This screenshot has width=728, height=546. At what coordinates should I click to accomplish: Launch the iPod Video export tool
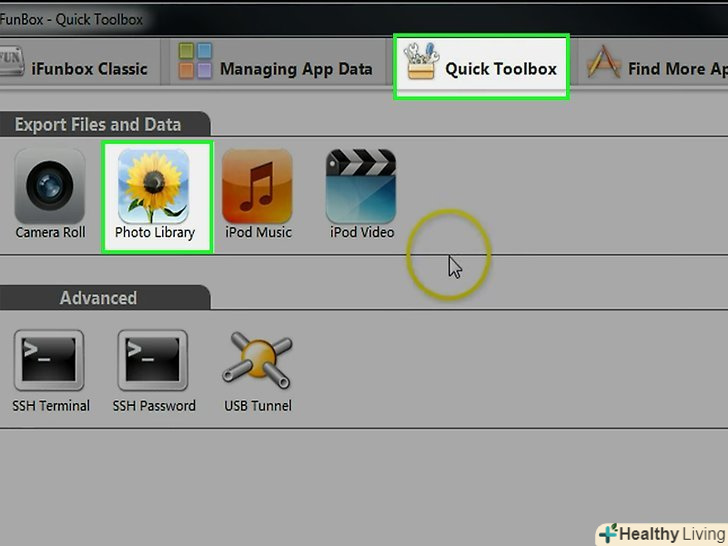click(x=361, y=187)
